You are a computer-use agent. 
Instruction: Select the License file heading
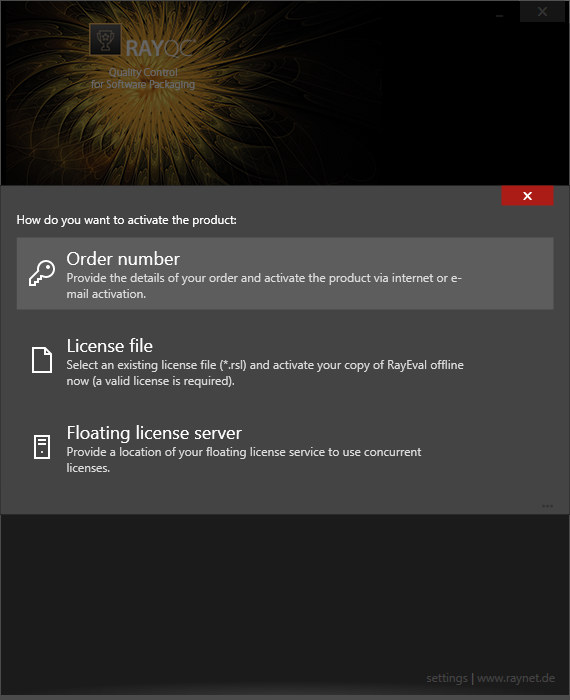(x=110, y=346)
